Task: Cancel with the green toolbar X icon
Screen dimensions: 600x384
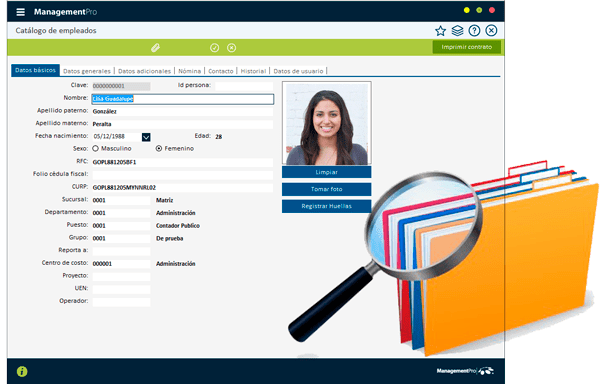Action: [x=231, y=47]
